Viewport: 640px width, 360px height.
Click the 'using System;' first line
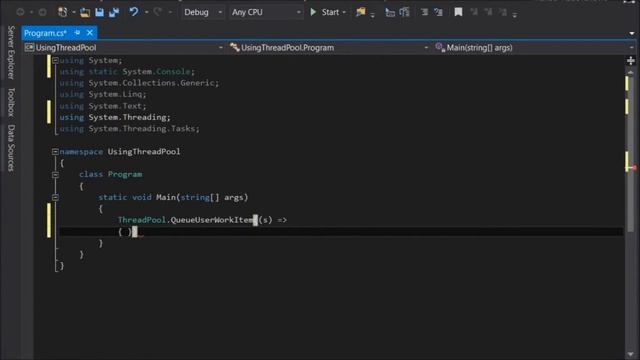[91, 60]
